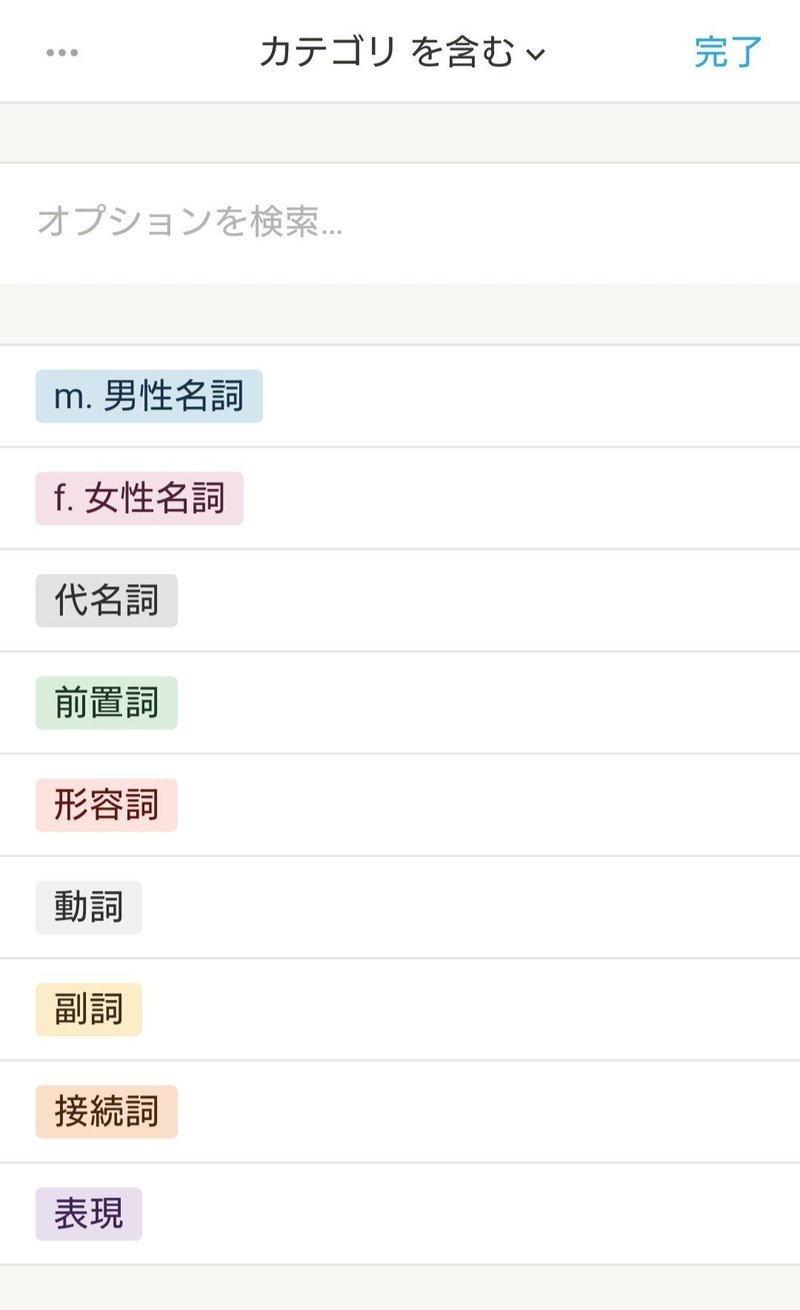The width and height of the screenshot is (800, 1310).
Task: Select the m. 男性名詞 option
Action: (x=149, y=396)
